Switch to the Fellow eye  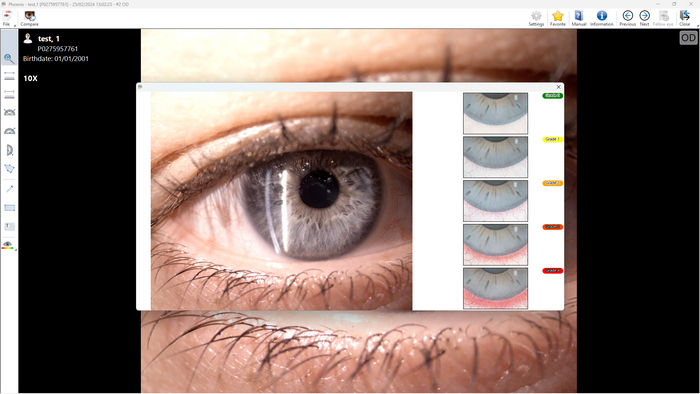point(663,18)
